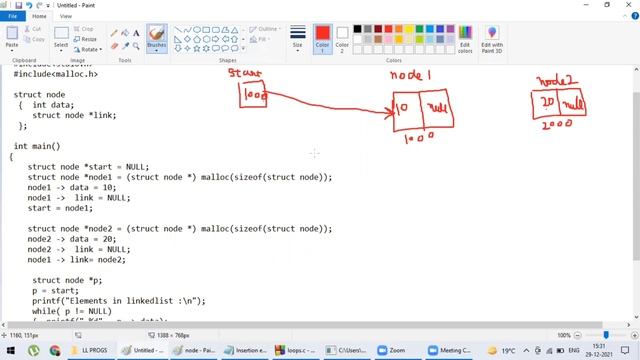Image resolution: width=640 pixels, height=360 pixels.
Task: Switch to the View tab
Action: point(66,16)
